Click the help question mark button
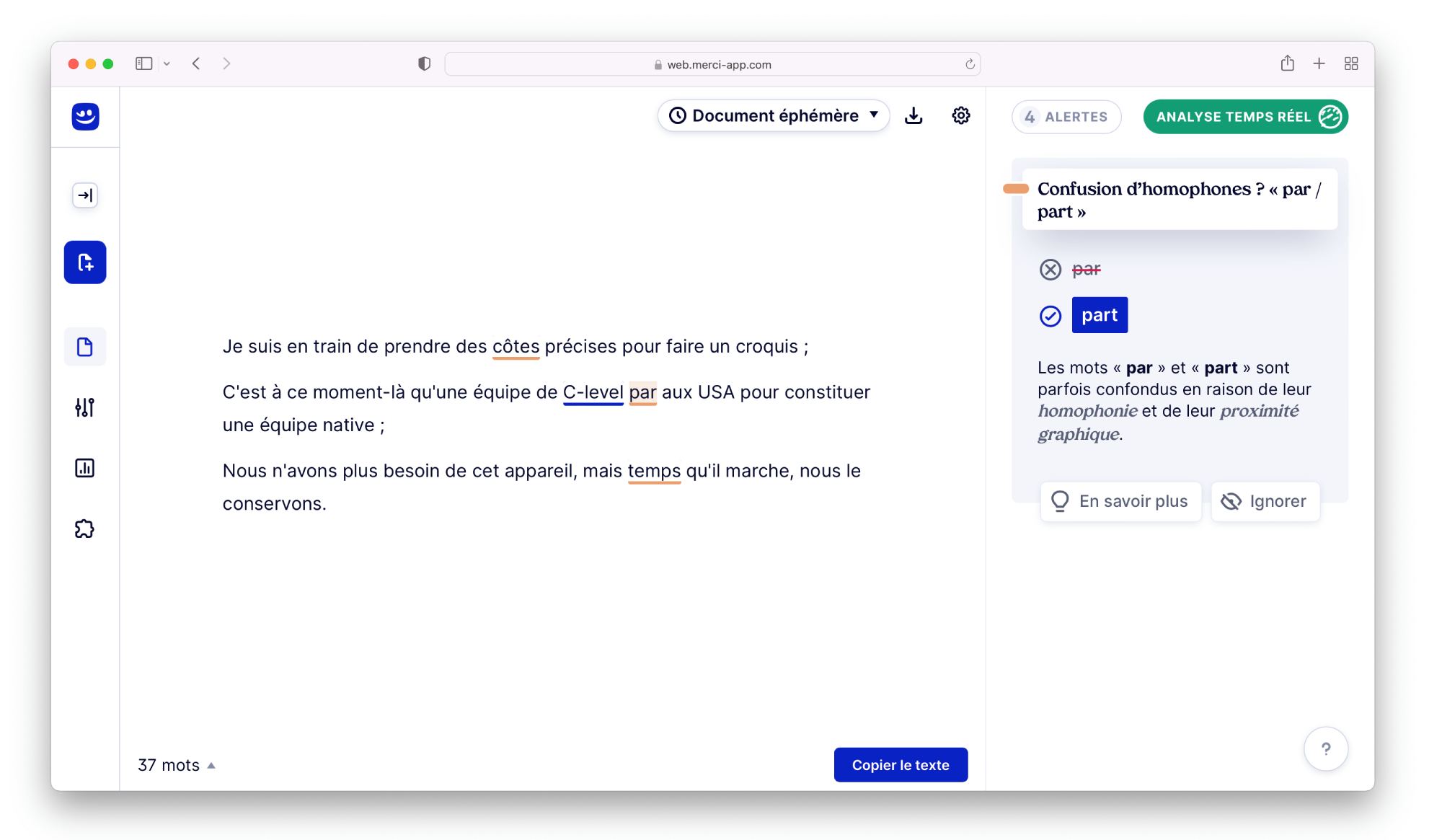The width and height of the screenshot is (1442, 840). click(x=1326, y=748)
